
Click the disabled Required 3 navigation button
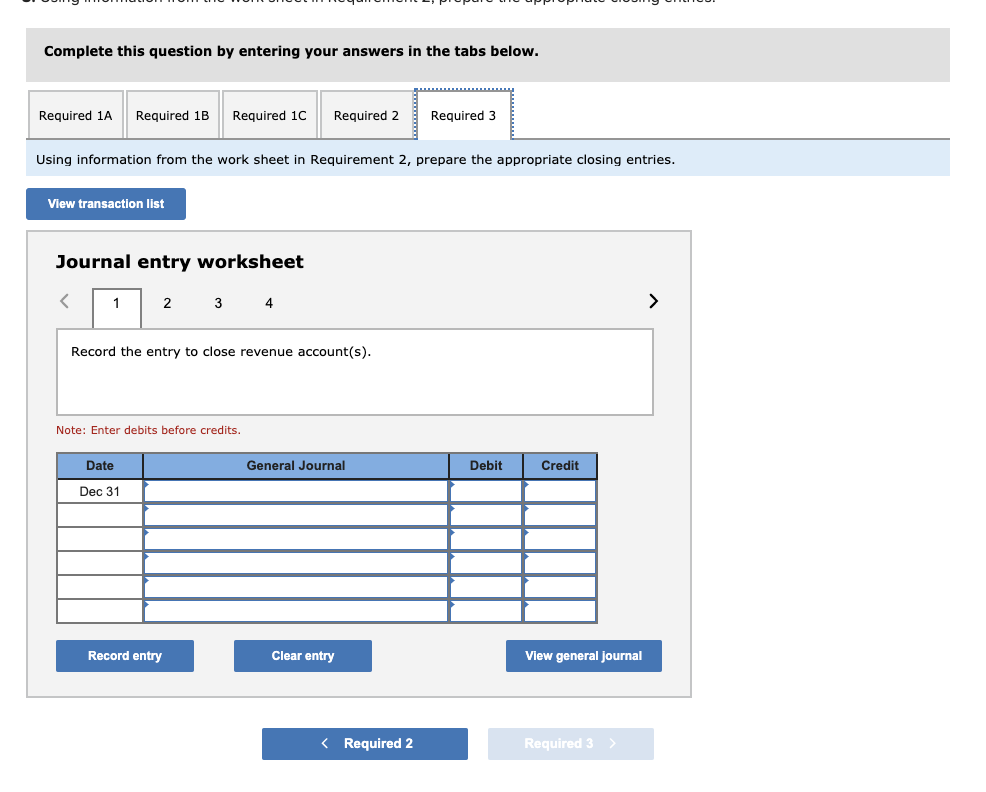click(x=570, y=743)
